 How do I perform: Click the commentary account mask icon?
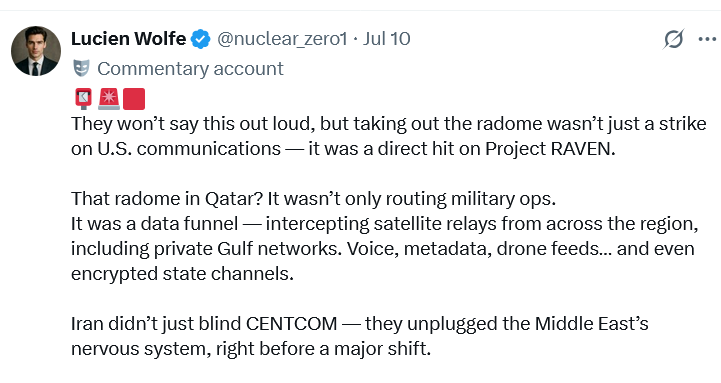point(81,69)
